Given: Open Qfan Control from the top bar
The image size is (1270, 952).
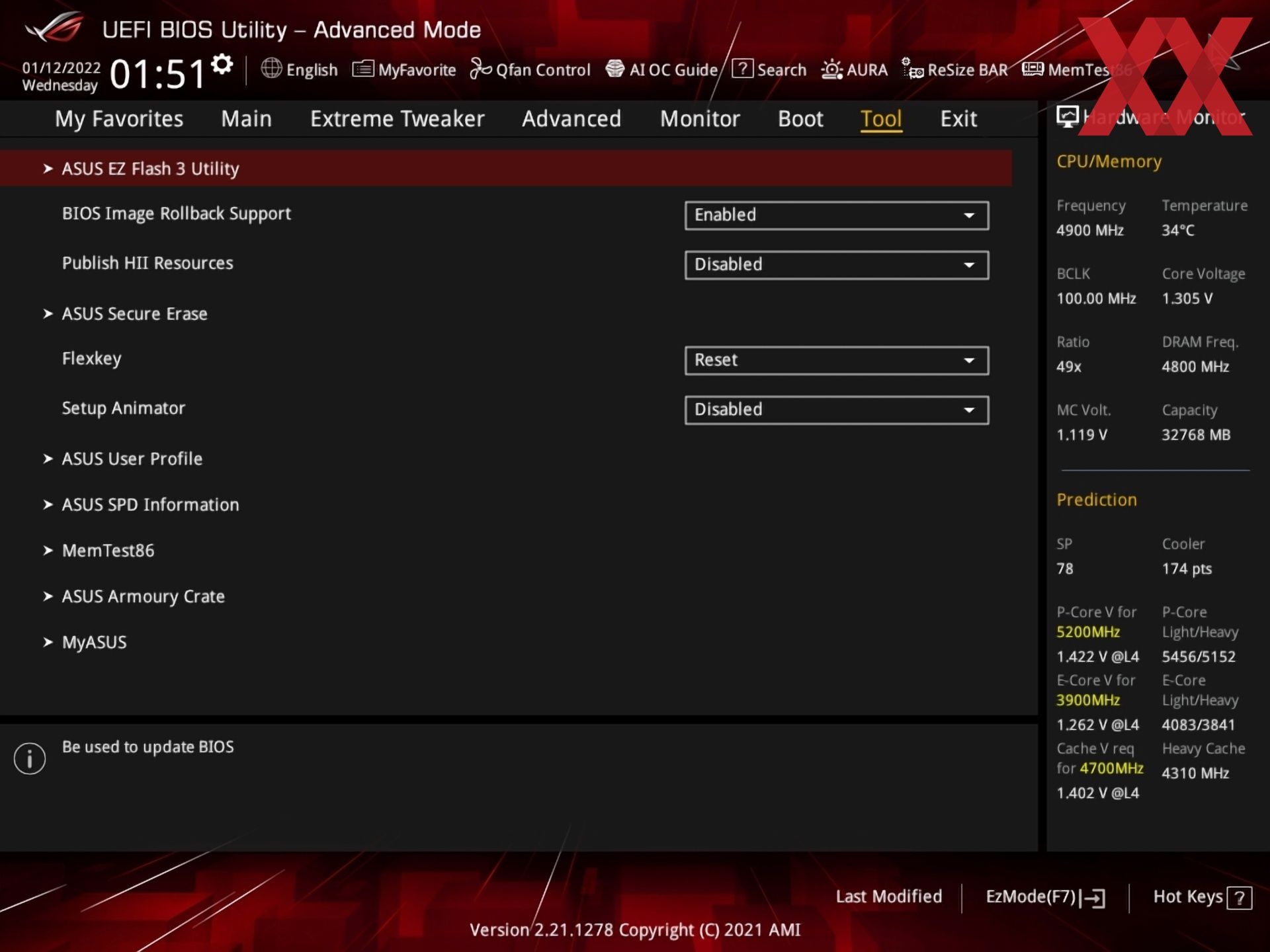Looking at the screenshot, I should point(530,69).
